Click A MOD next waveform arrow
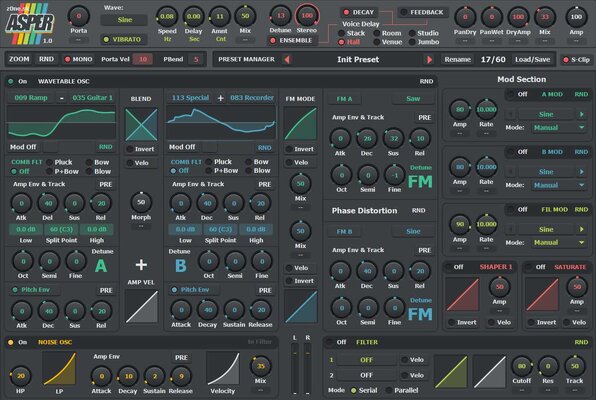This screenshot has width=596, height=400. click(x=582, y=114)
